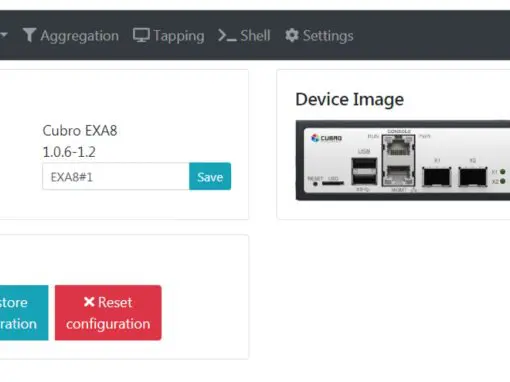Click the Aggregation funnel icon
Viewport: 510px width, 382px height.
coord(29,35)
